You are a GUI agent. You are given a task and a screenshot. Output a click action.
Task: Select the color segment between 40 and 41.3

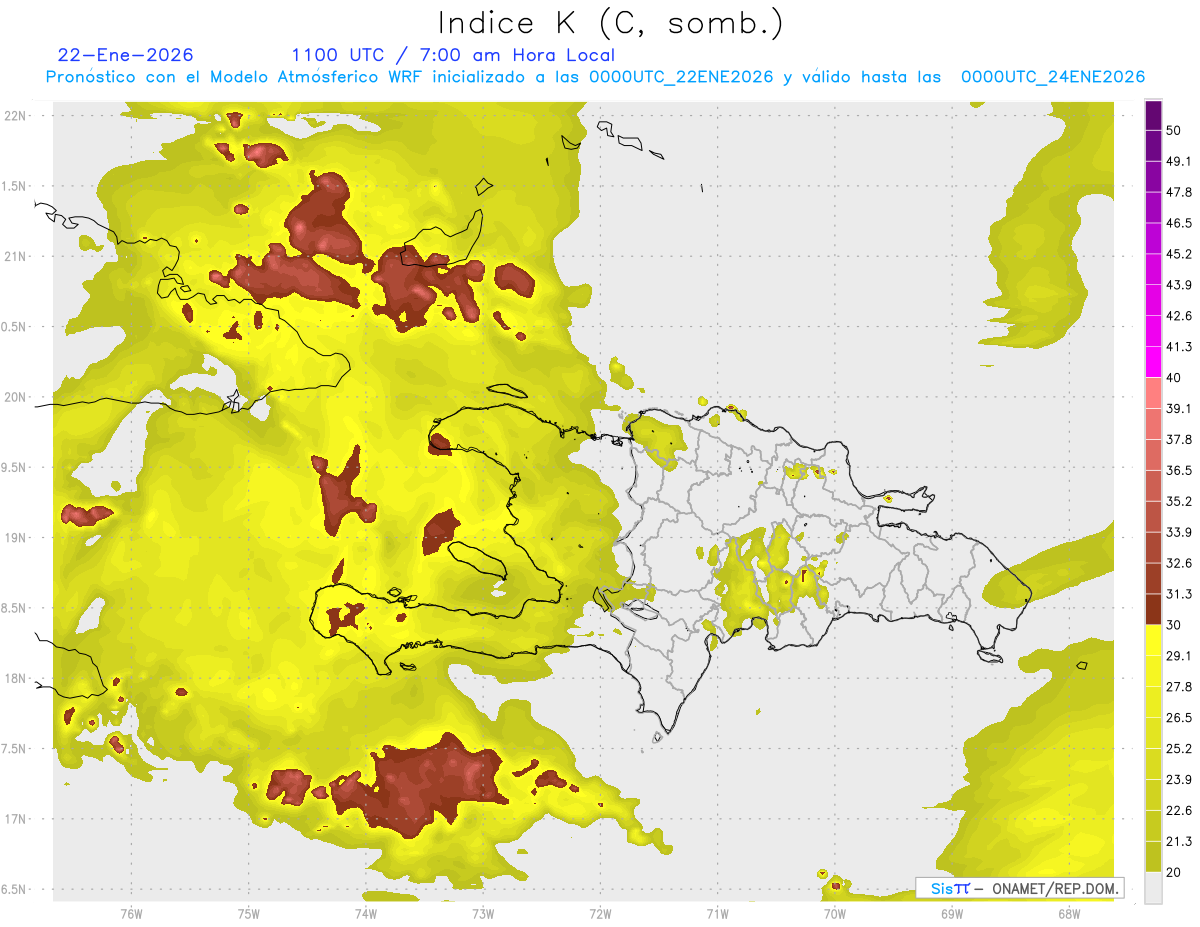coord(1153,361)
